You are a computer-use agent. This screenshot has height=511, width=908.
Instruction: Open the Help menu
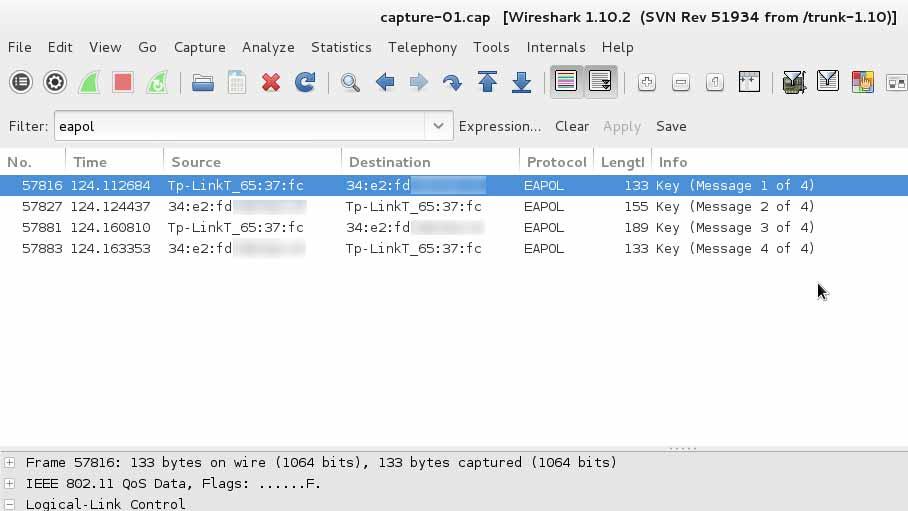pyautogui.click(x=617, y=48)
